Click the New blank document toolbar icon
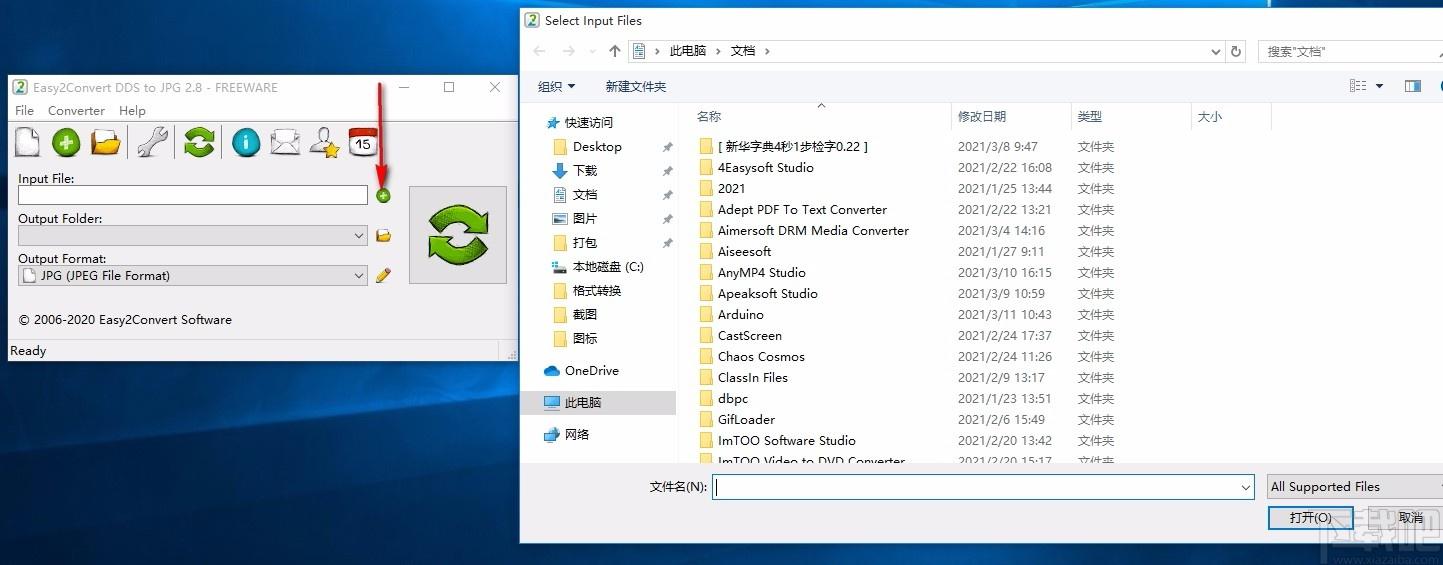The width and height of the screenshot is (1443, 565). pos(27,143)
